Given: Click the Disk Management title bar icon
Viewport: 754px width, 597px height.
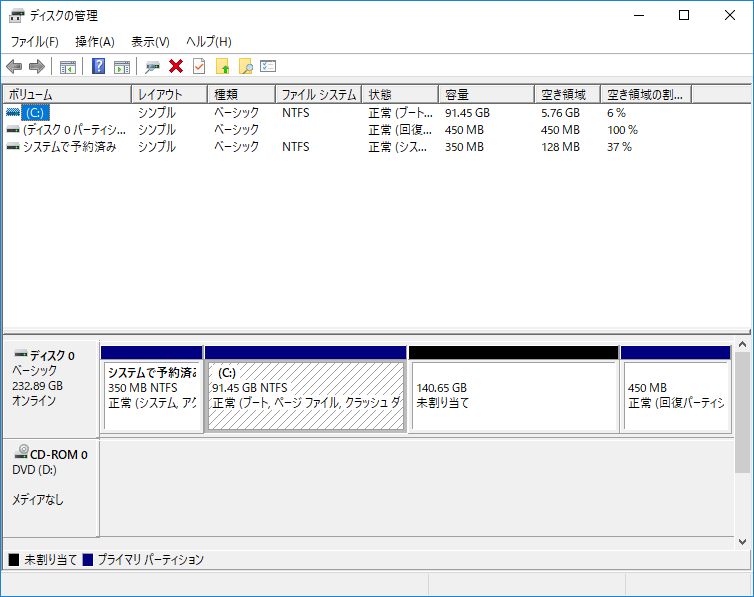Looking at the screenshot, I should point(16,16).
